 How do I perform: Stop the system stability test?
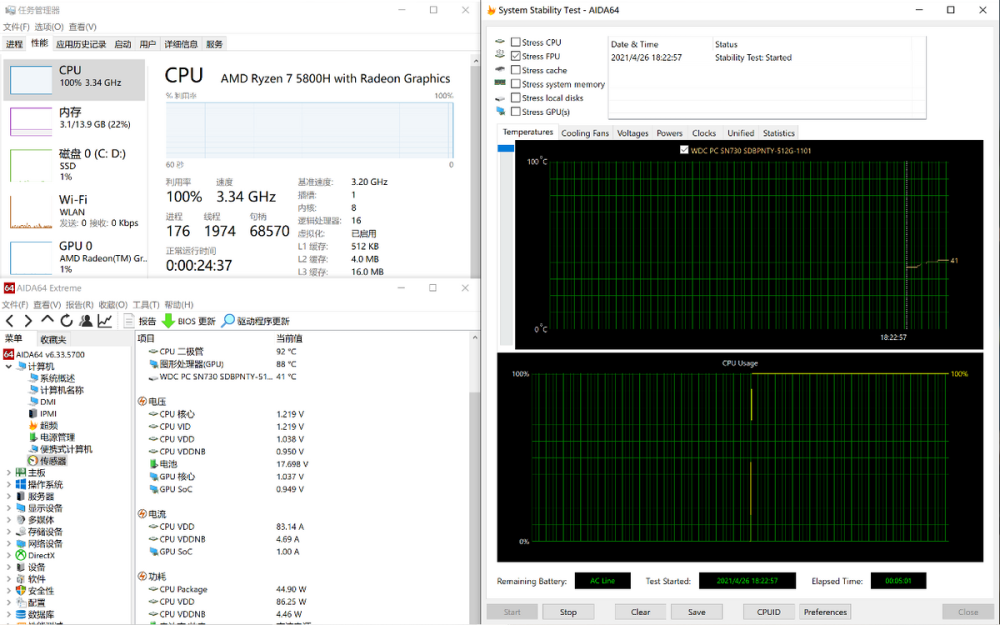(568, 612)
